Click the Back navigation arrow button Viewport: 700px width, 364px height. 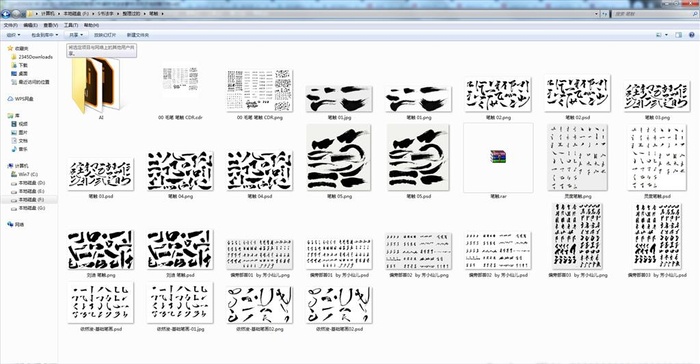5,14
